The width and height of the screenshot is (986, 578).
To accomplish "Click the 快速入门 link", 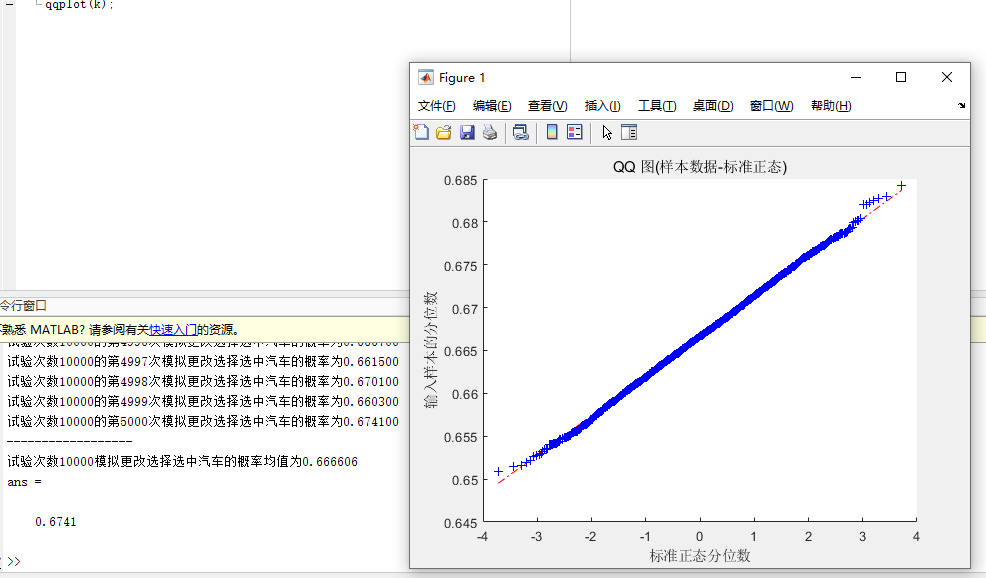I will (x=172, y=329).
